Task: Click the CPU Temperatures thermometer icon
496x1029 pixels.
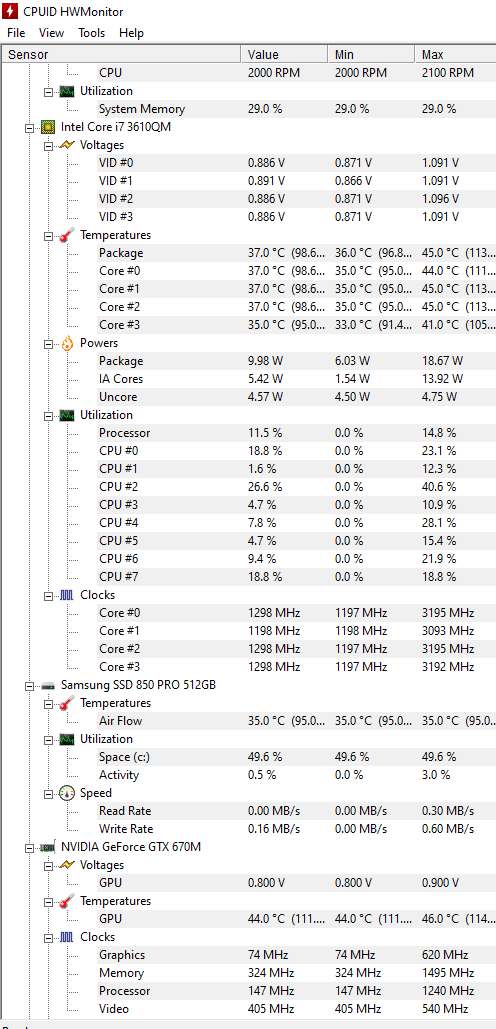Action: pyautogui.click(x=67, y=235)
